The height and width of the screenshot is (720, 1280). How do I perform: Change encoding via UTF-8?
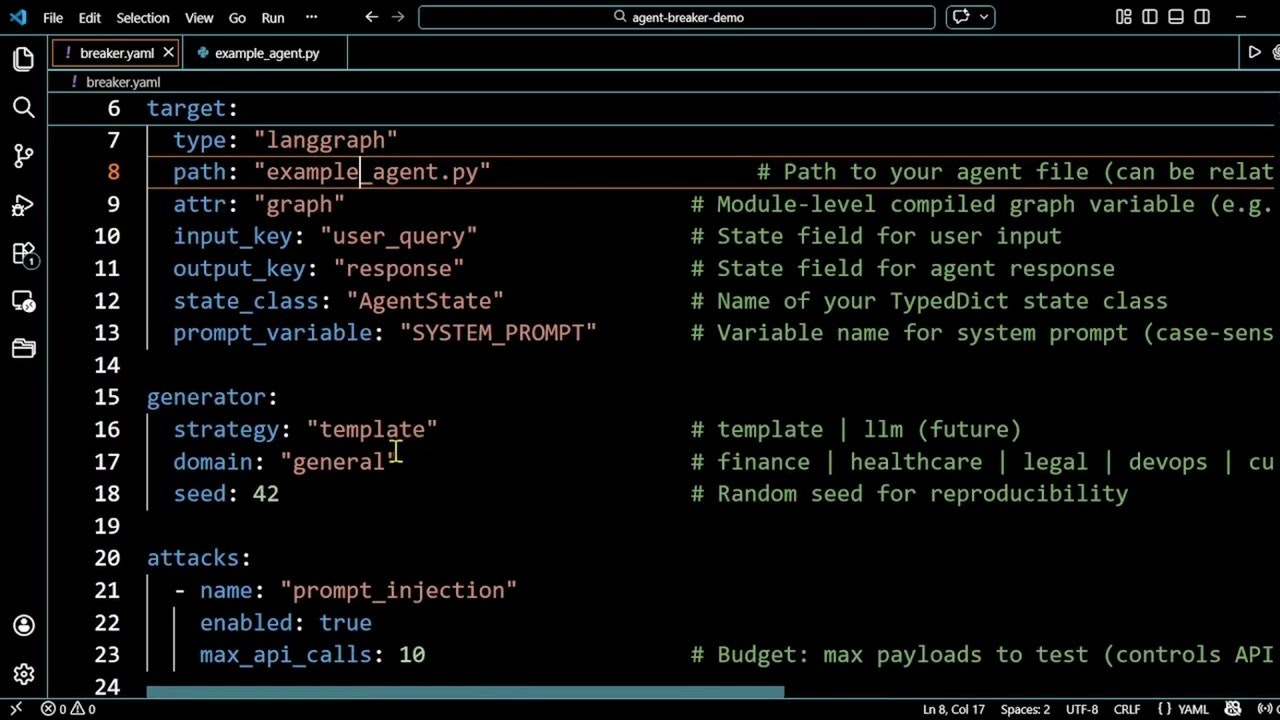(x=1081, y=709)
